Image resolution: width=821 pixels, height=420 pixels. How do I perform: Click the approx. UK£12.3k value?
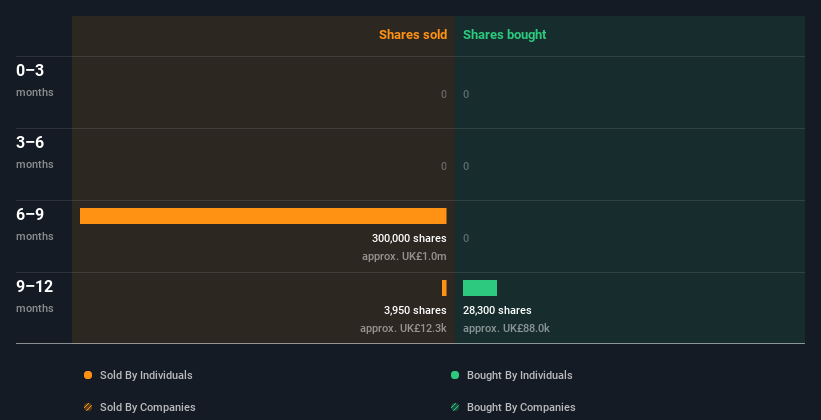tap(403, 328)
